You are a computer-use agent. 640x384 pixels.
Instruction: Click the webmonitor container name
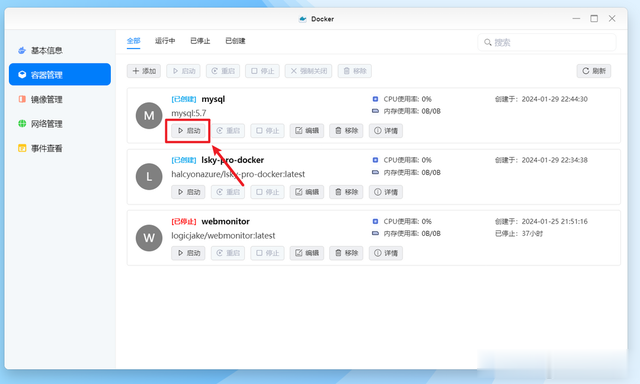coord(225,221)
